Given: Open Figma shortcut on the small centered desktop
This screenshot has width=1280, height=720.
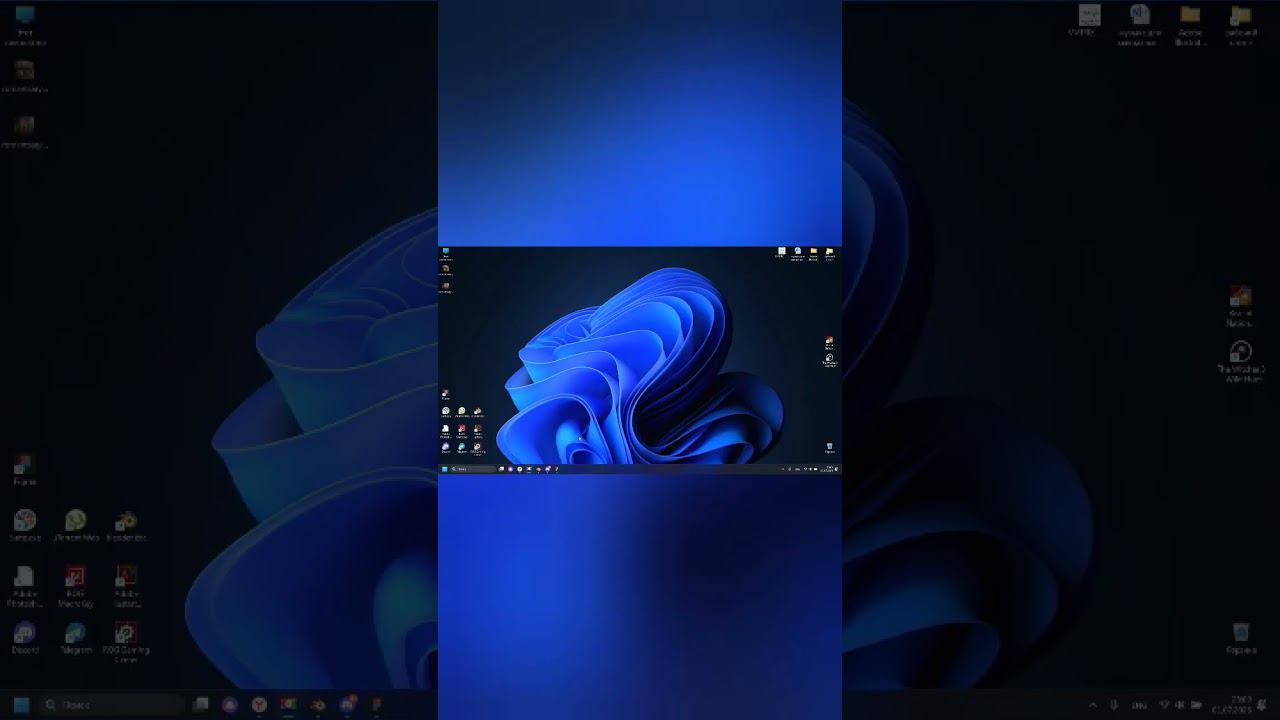Looking at the screenshot, I should [x=445, y=395].
